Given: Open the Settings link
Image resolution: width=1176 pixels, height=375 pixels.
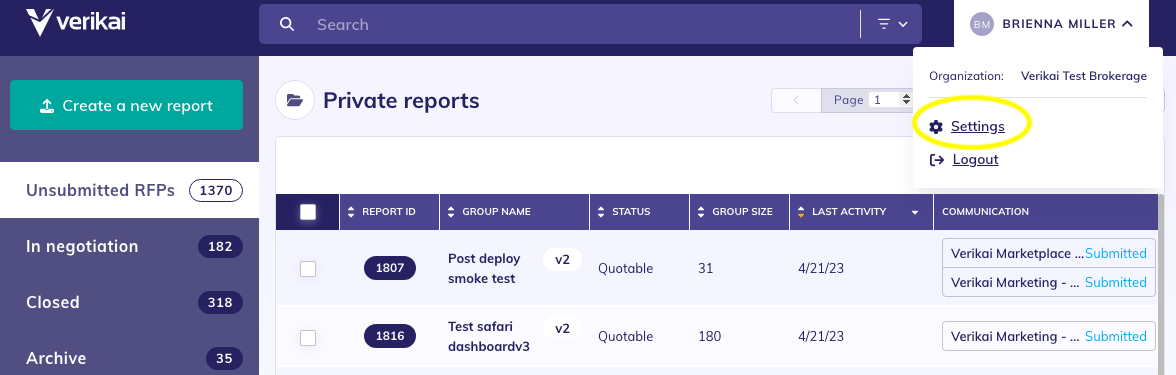Looking at the screenshot, I should 977,127.
